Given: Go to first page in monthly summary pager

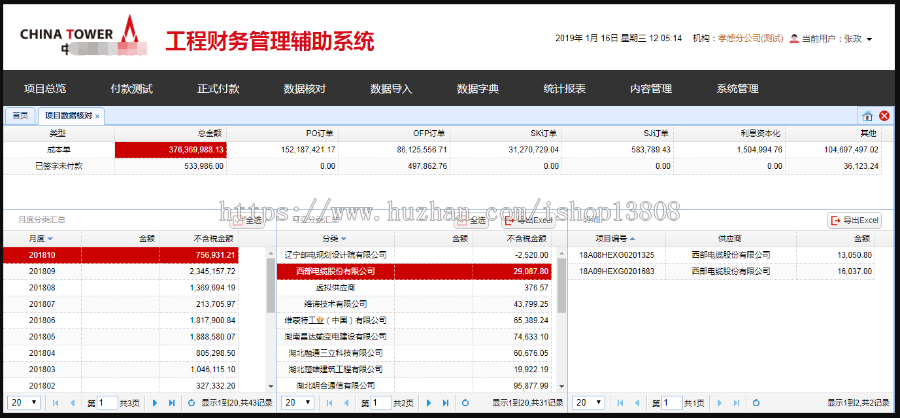Looking at the screenshot, I should (56, 403).
